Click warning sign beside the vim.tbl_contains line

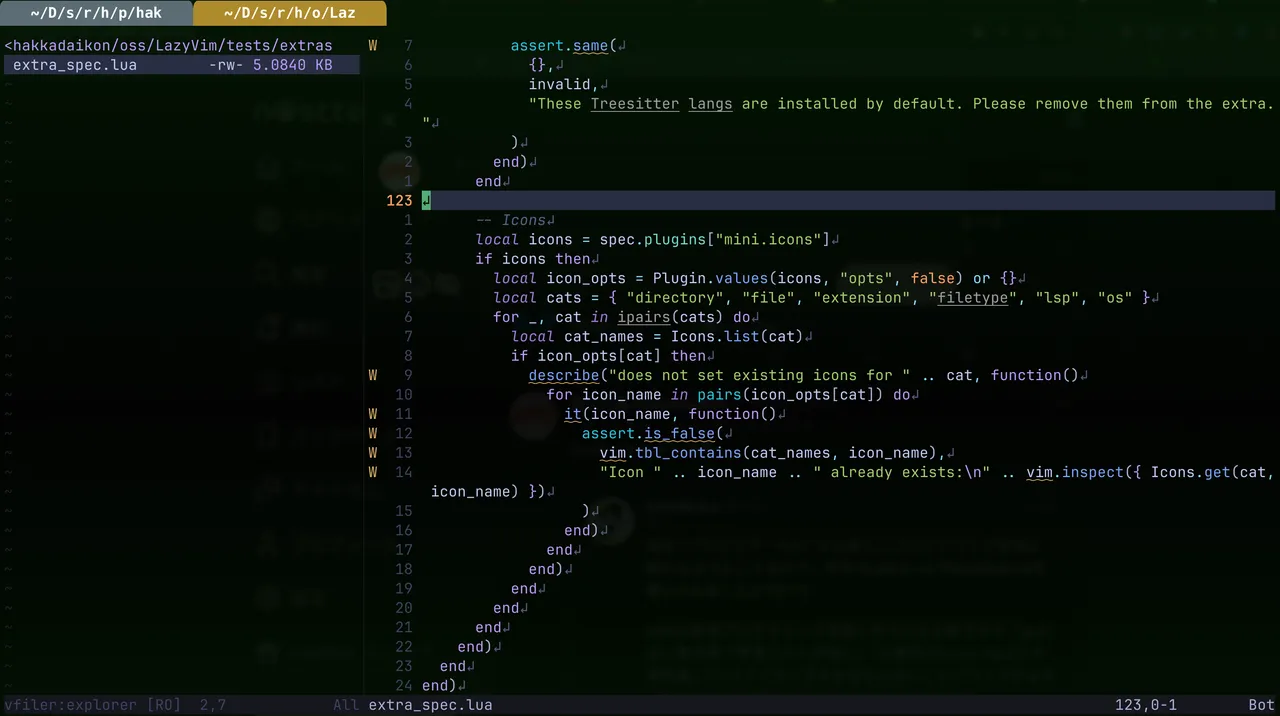coord(373,453)
